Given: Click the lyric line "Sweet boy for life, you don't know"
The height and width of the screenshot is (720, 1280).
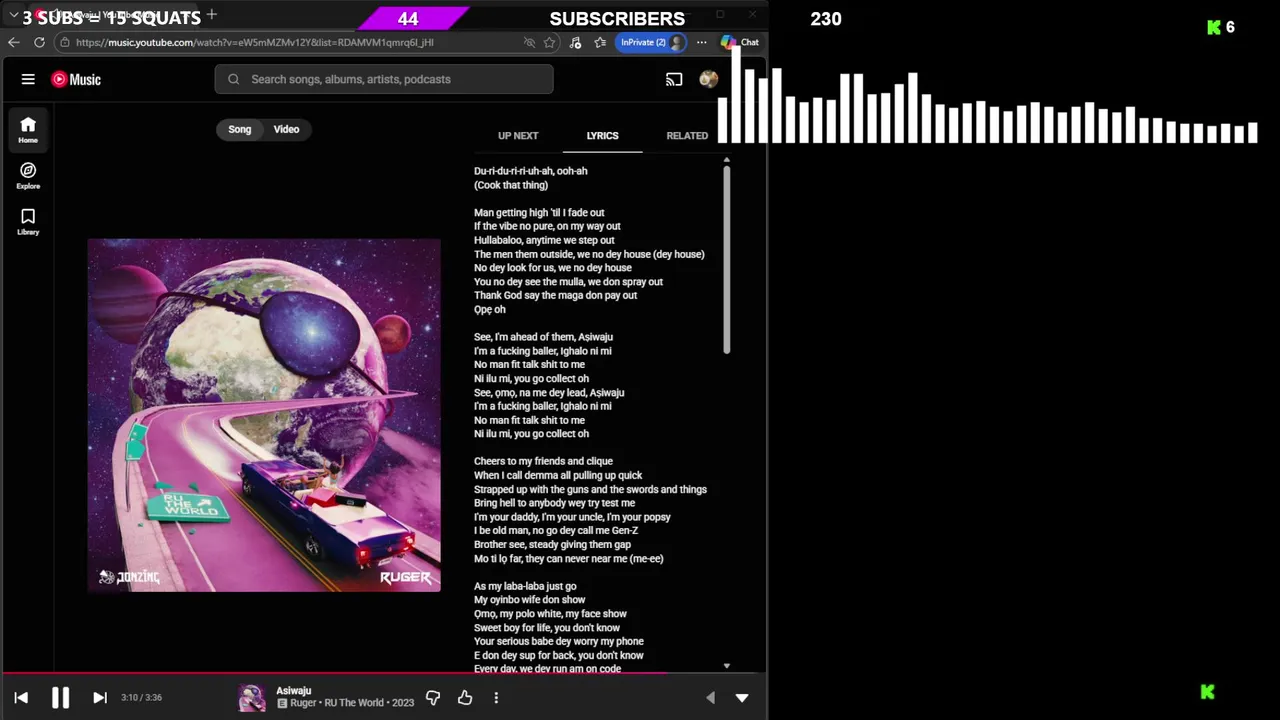Looking at the screenshot, I should point(547,628).
